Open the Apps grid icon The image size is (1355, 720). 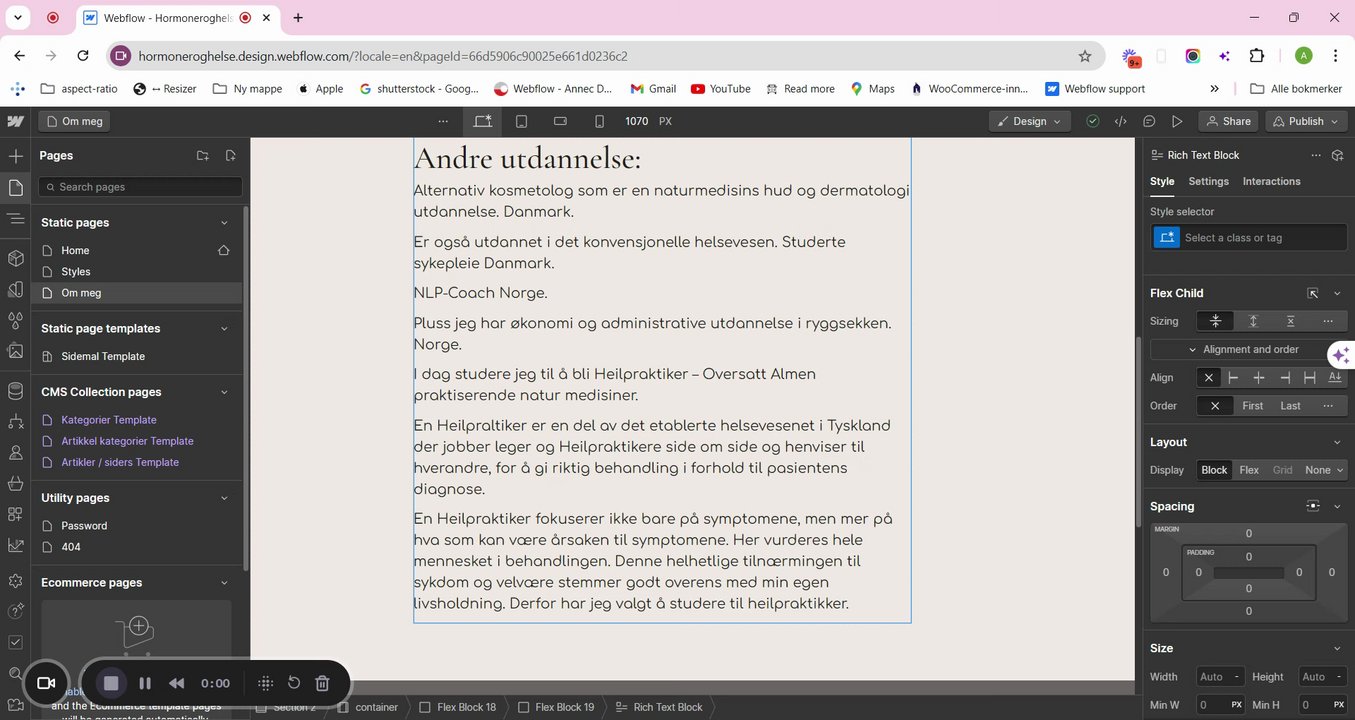(15, 514)
